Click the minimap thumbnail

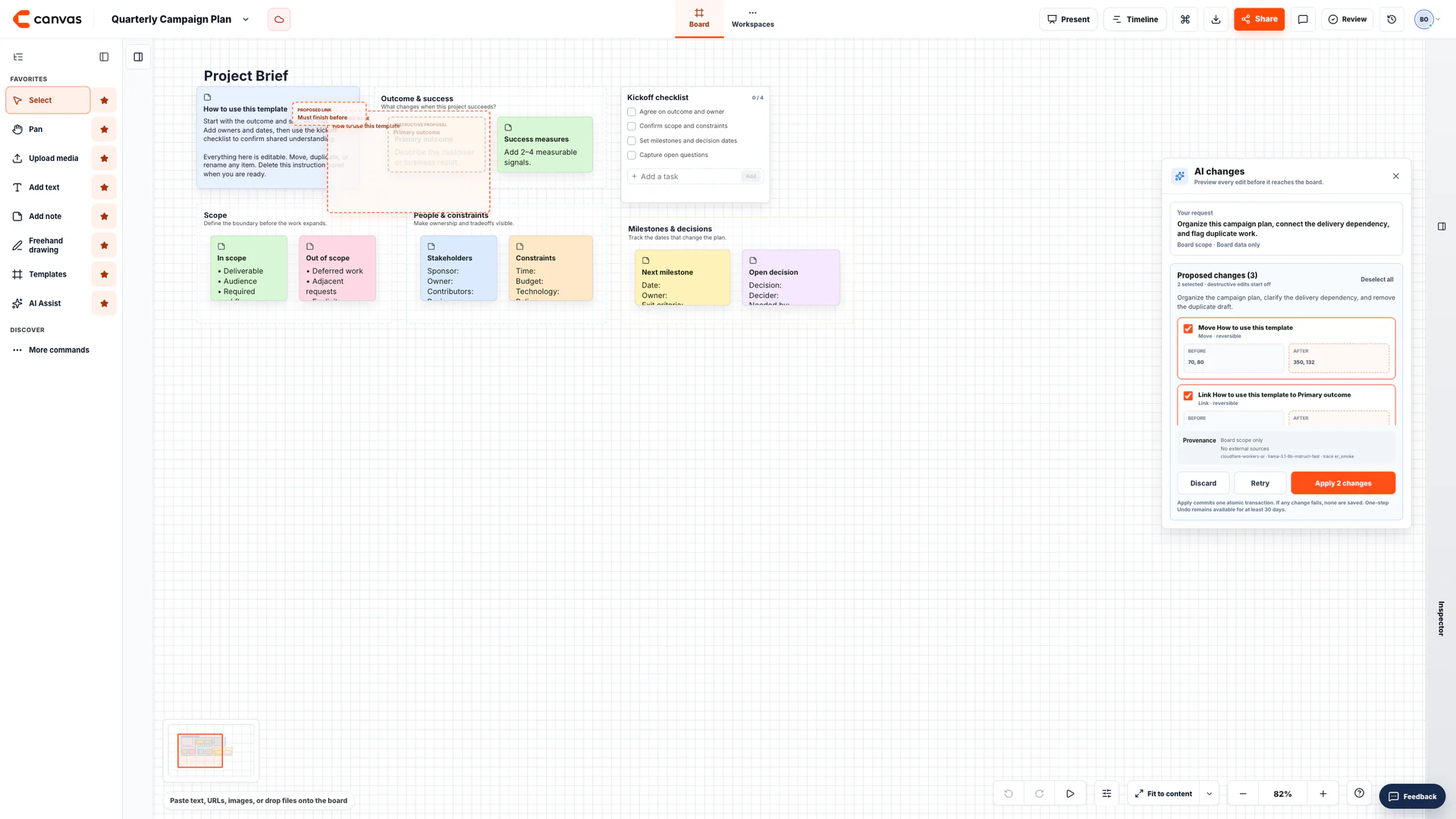coord(211,751)
